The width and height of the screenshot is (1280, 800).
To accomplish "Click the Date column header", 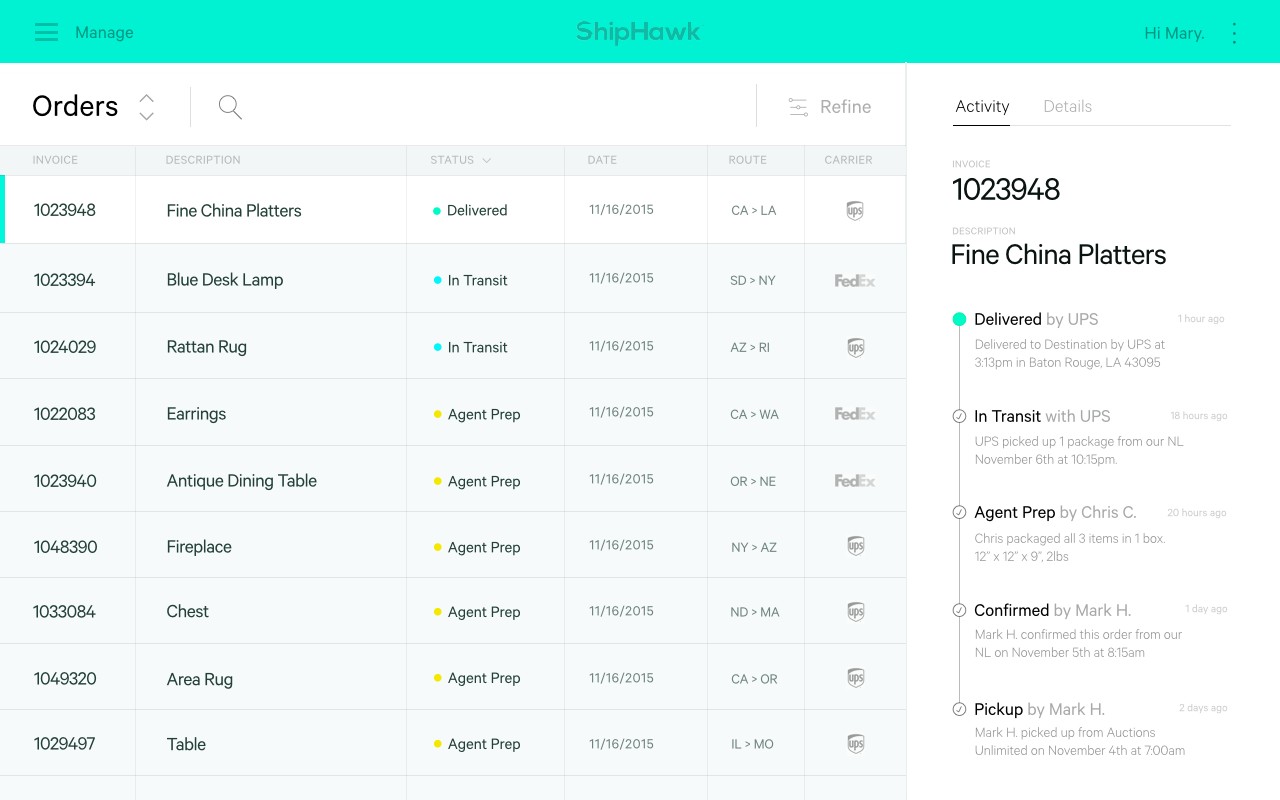I will click(602, 160).
